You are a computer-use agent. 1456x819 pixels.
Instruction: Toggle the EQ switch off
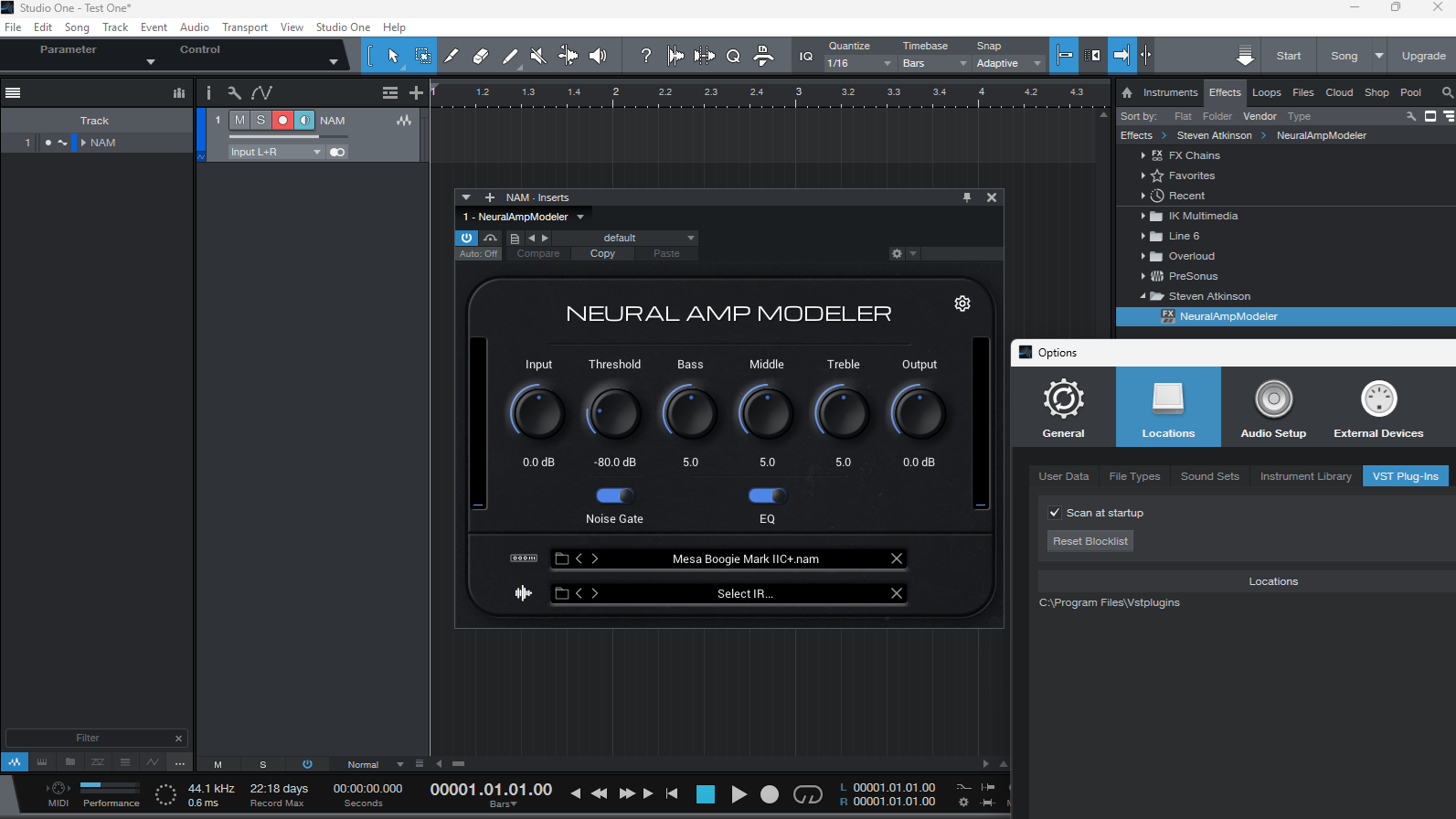(x=767, y=495)
